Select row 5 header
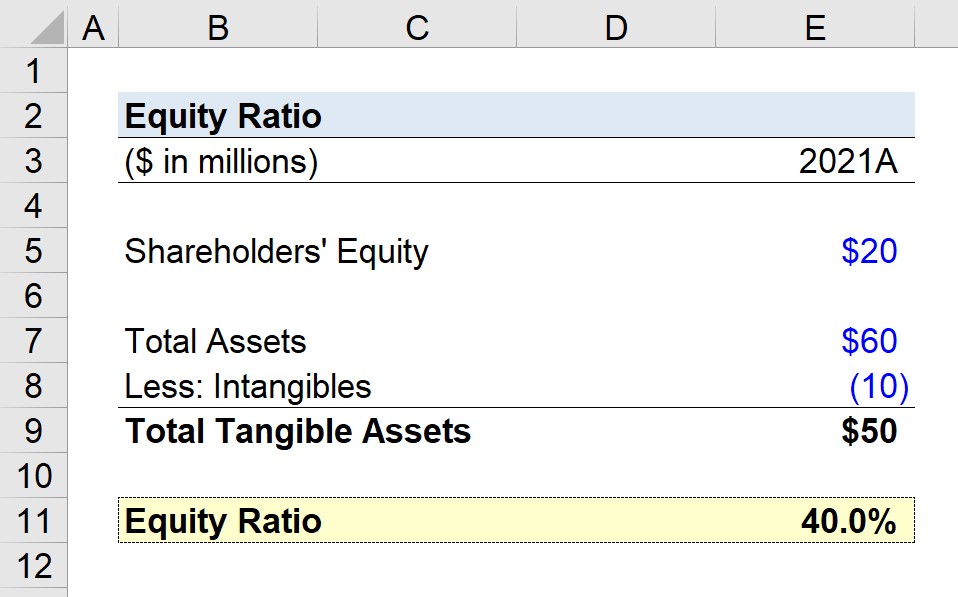 (x=34, y=251)
